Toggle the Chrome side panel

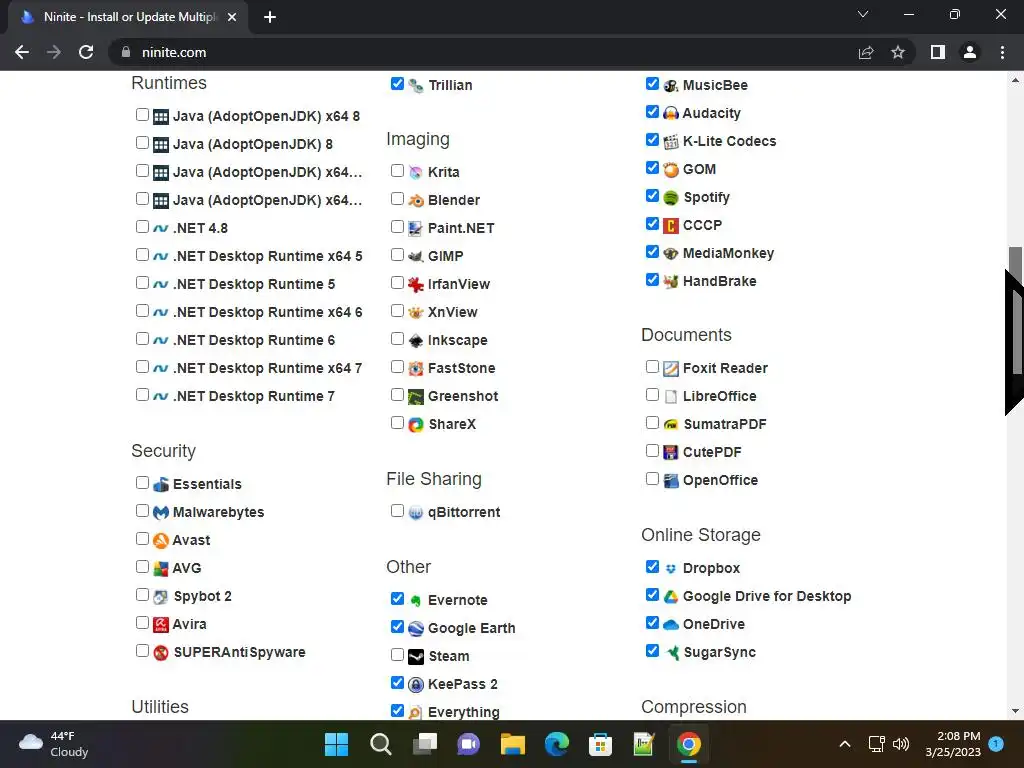(x=938, y=52)
